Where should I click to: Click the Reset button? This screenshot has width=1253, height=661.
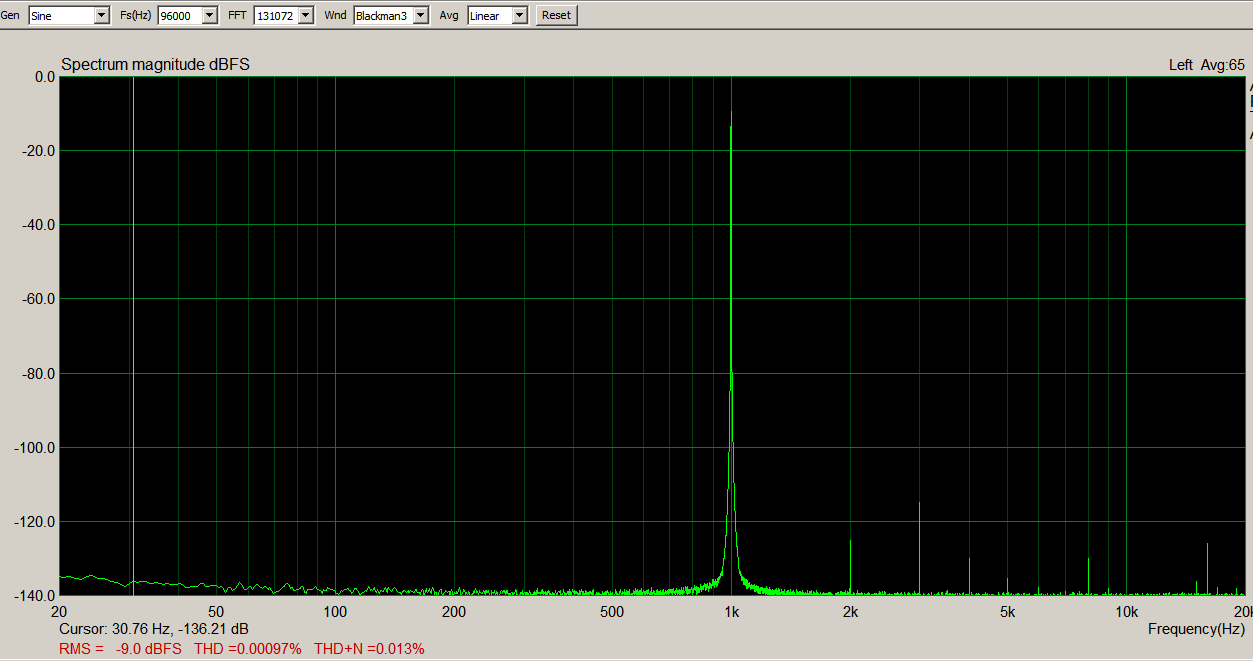pos(556,15)
